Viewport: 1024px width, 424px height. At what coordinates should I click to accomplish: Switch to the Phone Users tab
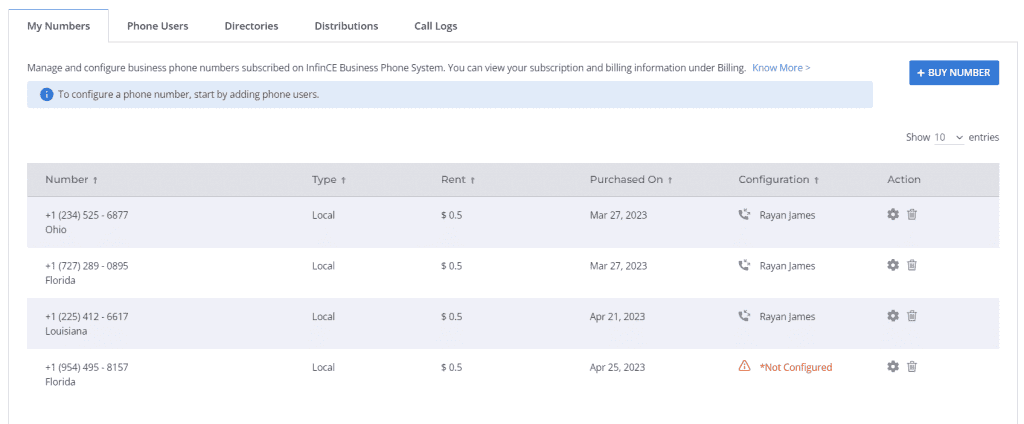[x=157, y=26]
